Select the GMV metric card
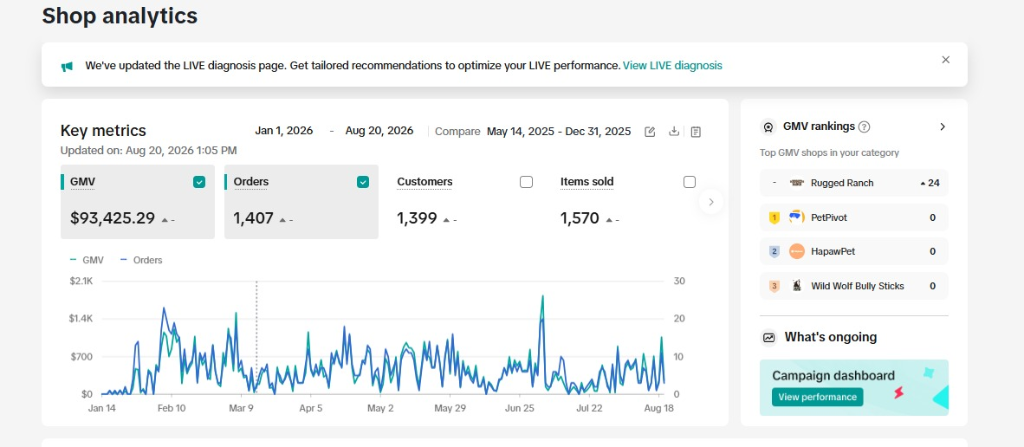The image size is (1024, 447). pos(138,202)
